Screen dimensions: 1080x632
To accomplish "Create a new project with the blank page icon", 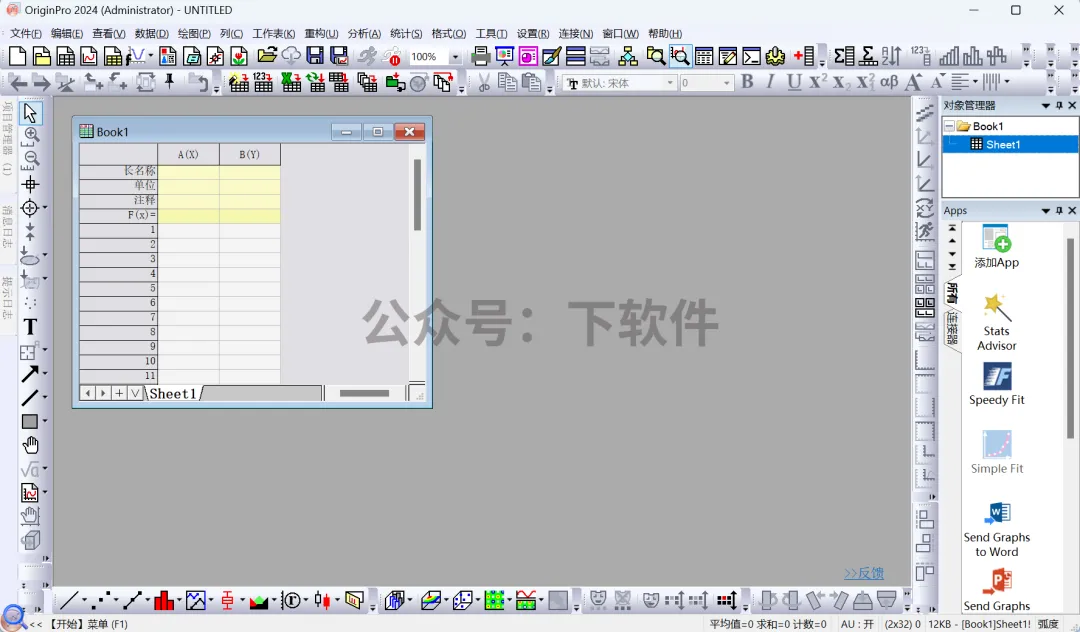I will pos(17,56).
